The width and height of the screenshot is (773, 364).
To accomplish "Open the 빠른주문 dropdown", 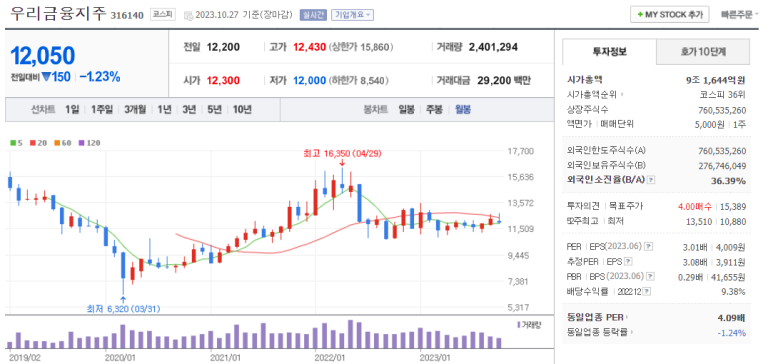I will pyautogui.click(x=739, y=15).
